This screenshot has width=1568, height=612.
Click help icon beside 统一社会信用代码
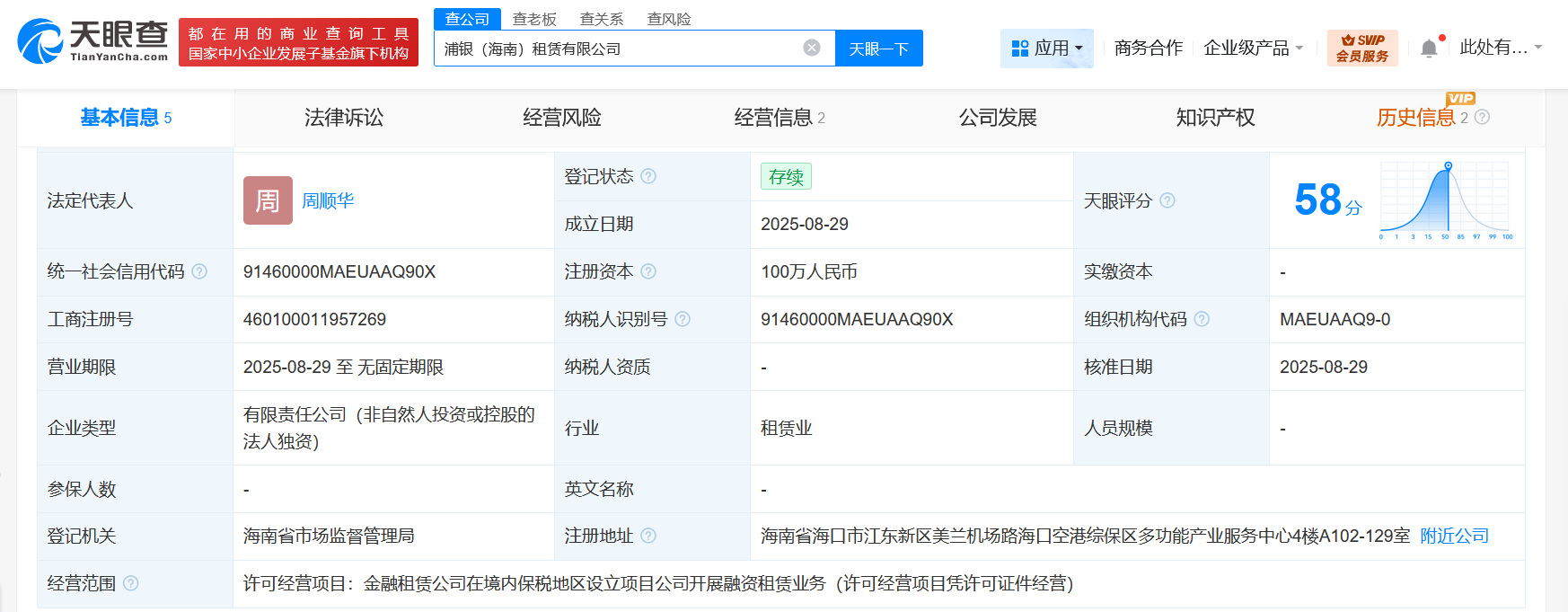pyautogui.click(x=199, y=271)
